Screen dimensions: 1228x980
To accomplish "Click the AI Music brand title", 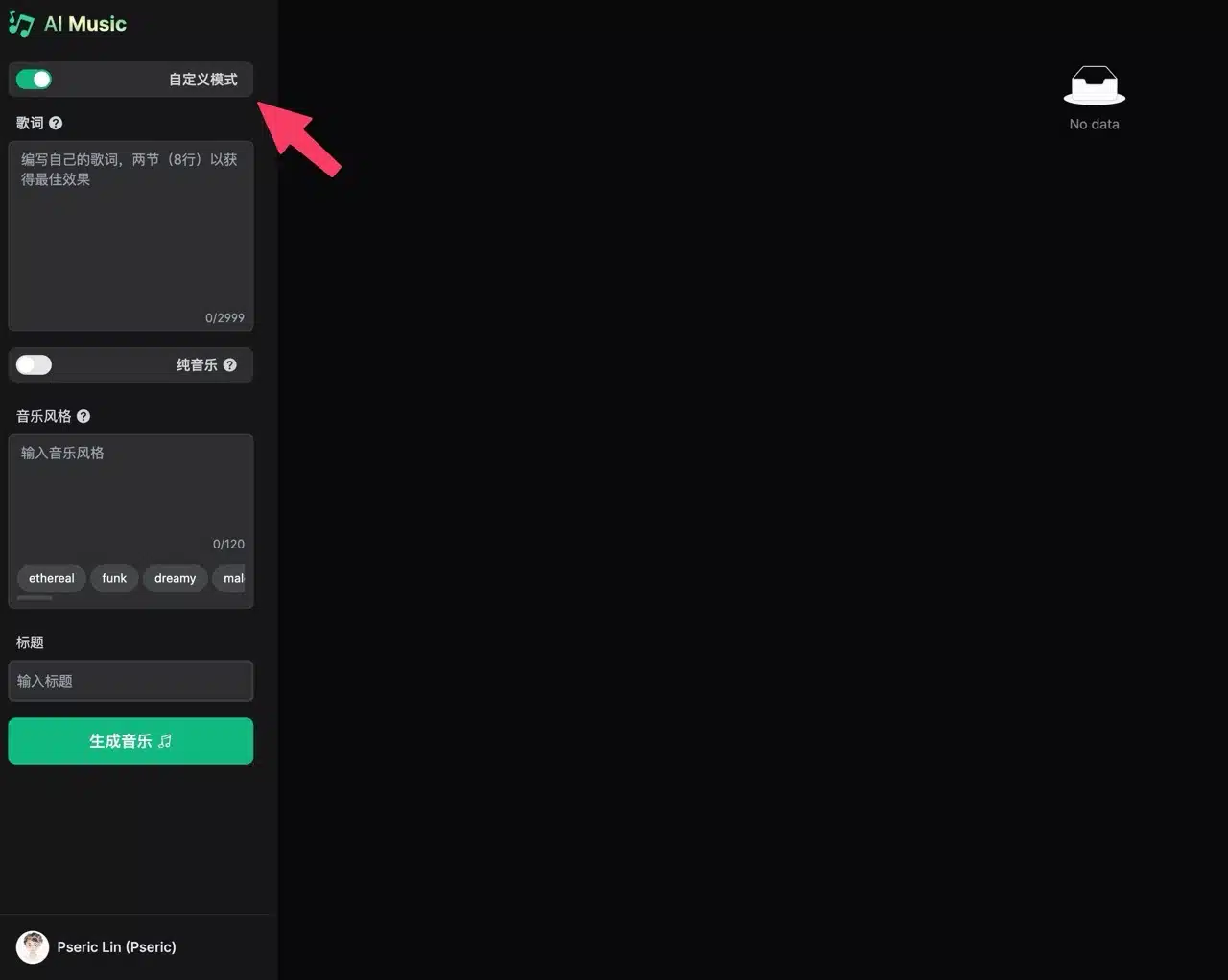I will tap(85, 24).
